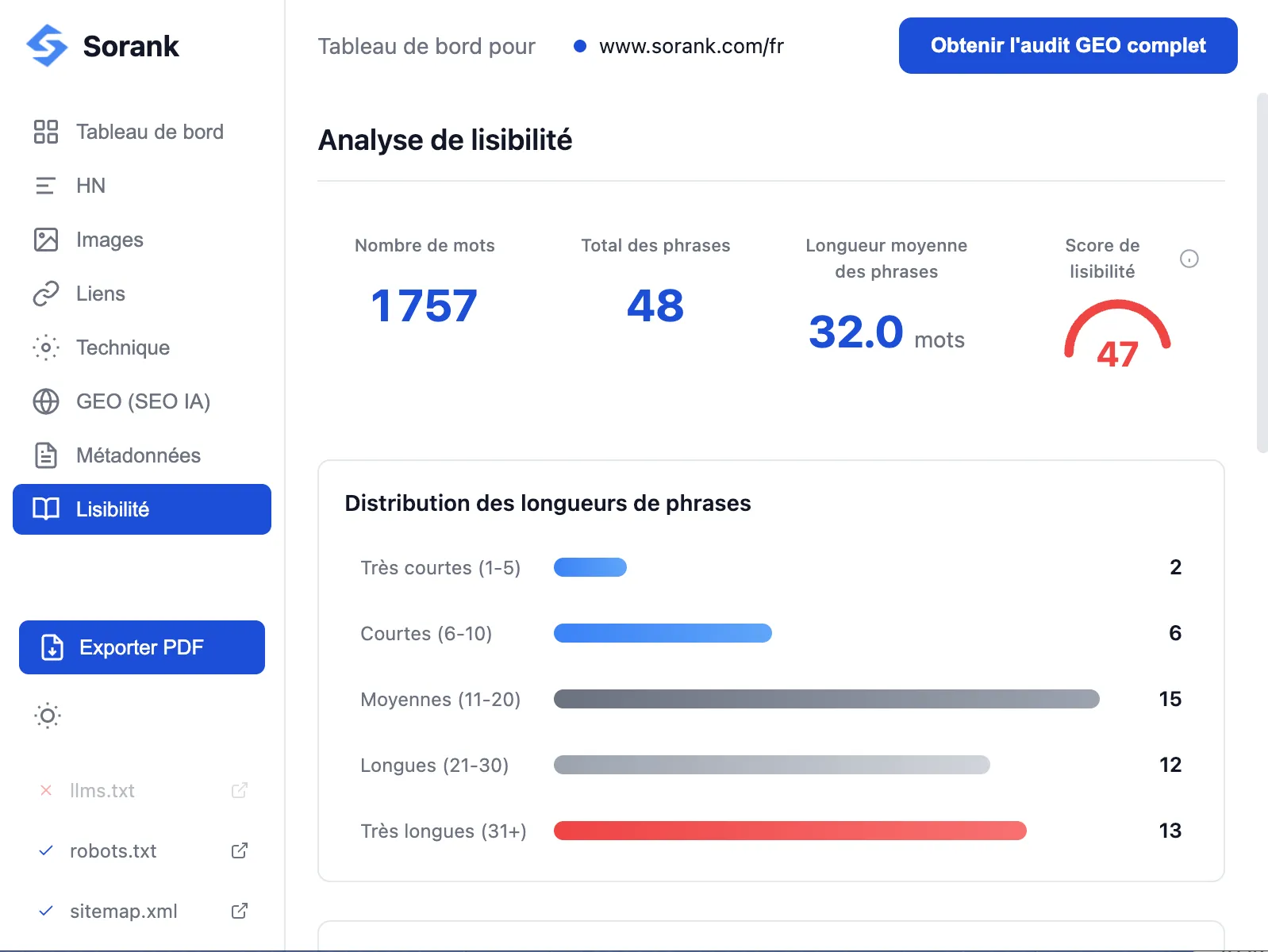Image resolution: width=1268 pixels, height=952 pixels.
Task: Click the Longues (21-30) bar
Action: pos(772,765)
